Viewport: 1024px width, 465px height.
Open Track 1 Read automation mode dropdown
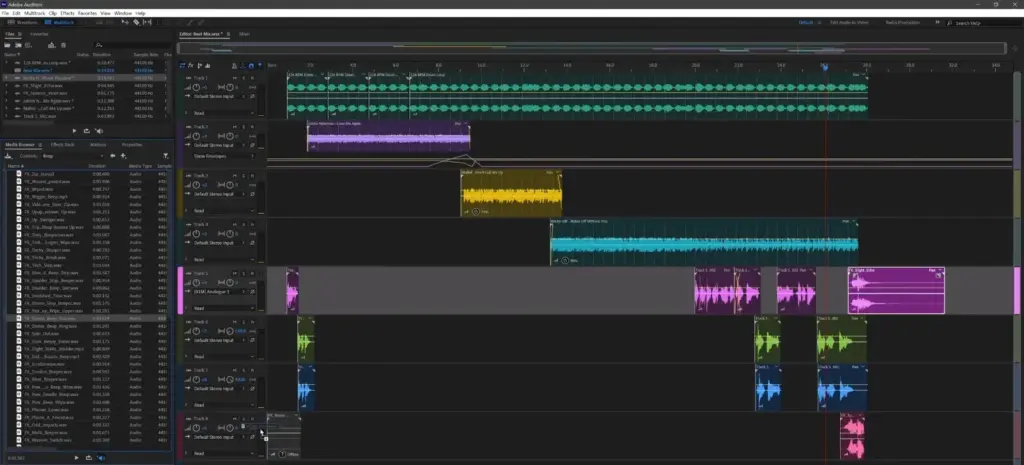click(223, 113)
